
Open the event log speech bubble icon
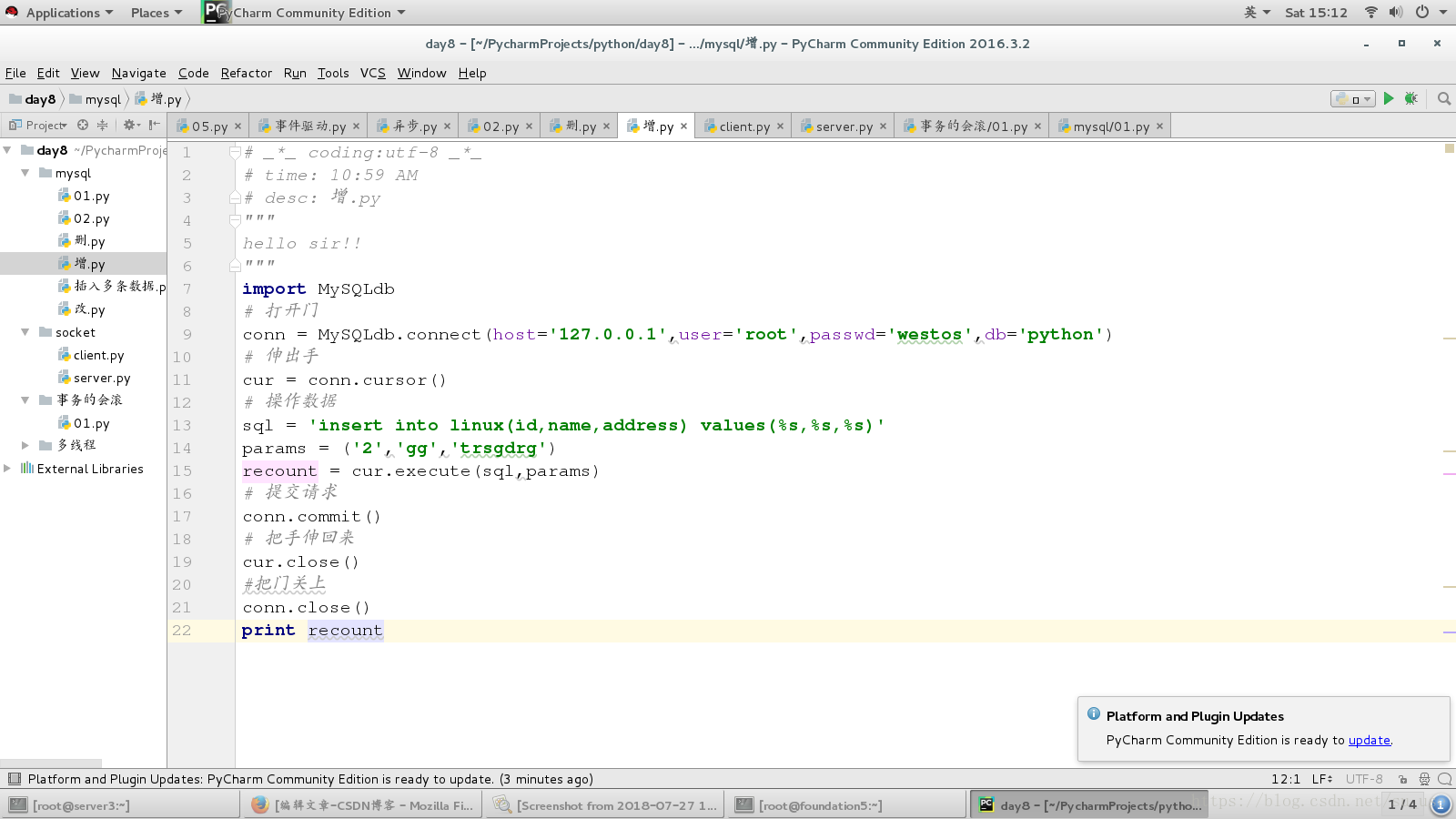(x=1444, y=779)
